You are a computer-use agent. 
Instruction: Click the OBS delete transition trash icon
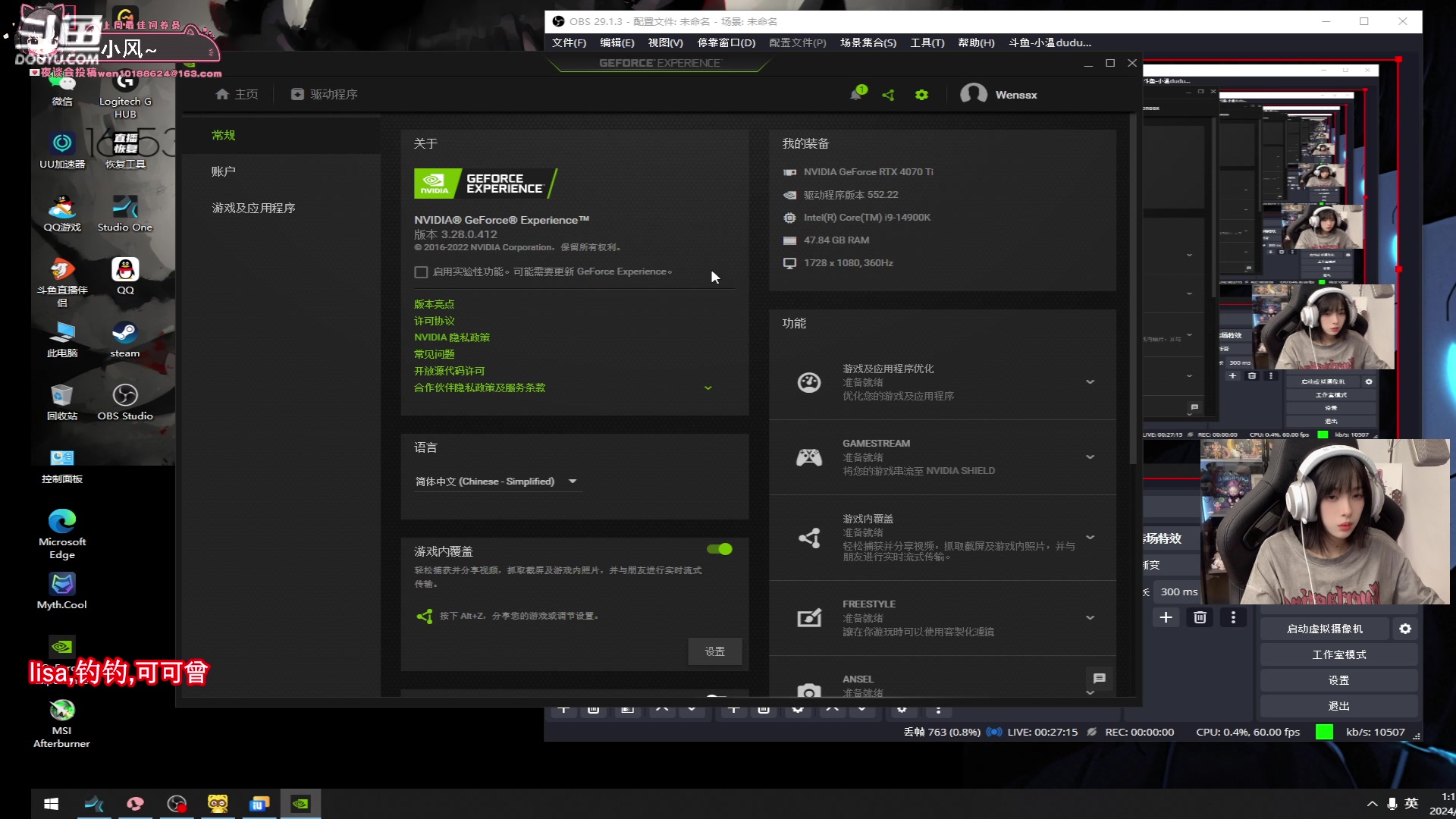click(1200, 617)
